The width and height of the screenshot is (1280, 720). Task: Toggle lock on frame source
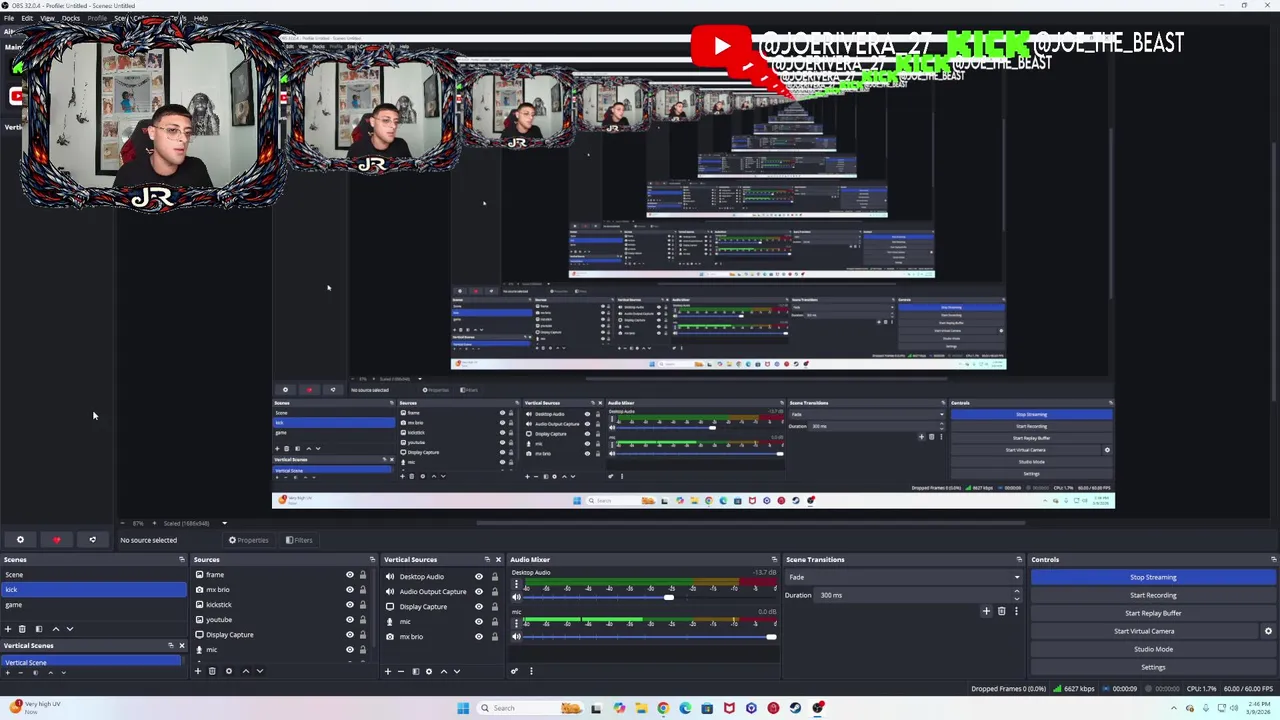[363, 575]
